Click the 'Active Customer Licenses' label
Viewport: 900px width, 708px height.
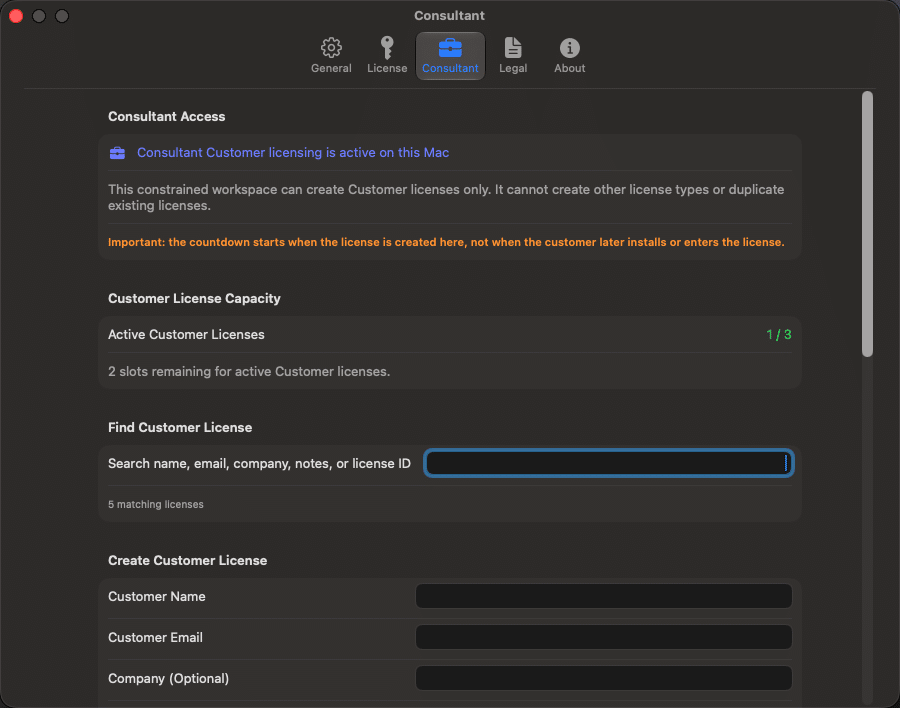[186, 335]
